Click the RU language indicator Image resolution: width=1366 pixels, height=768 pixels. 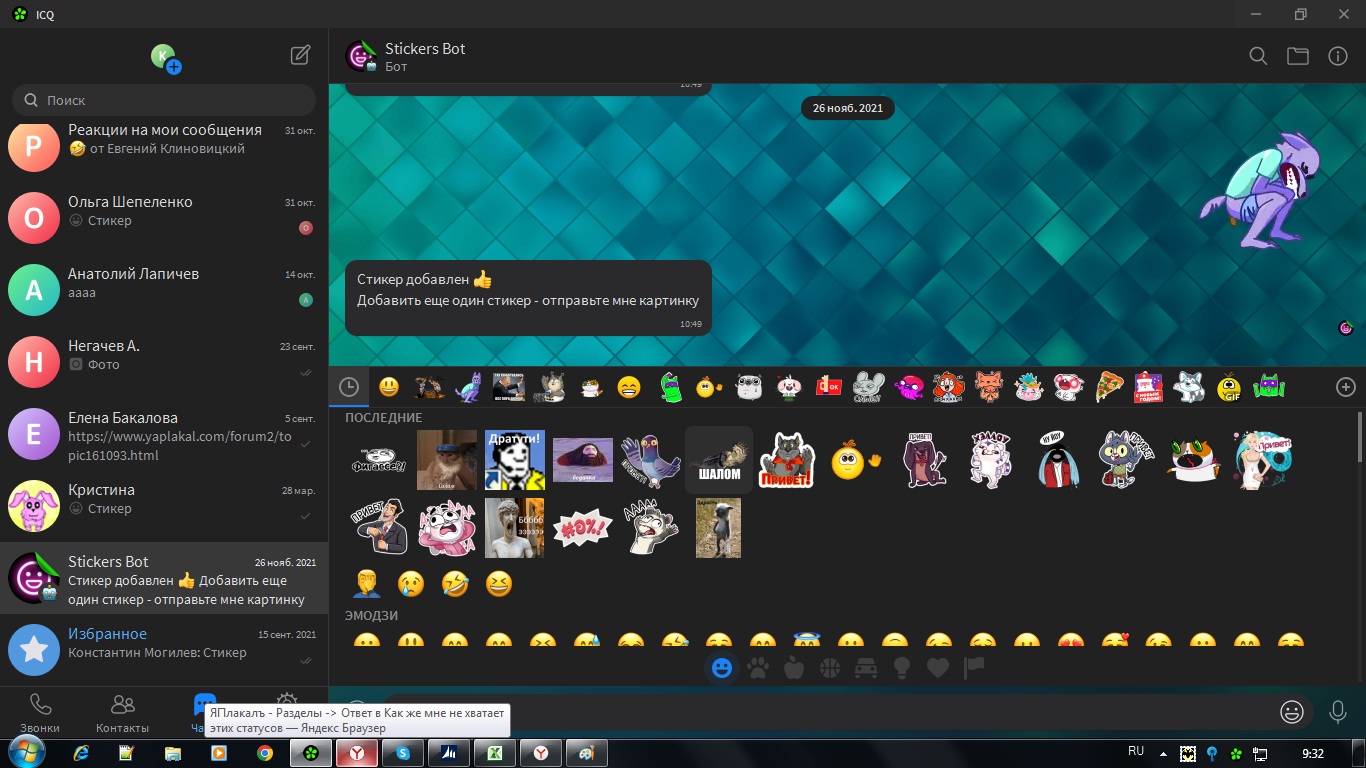pyautogui.click(x=1136, y=751)
